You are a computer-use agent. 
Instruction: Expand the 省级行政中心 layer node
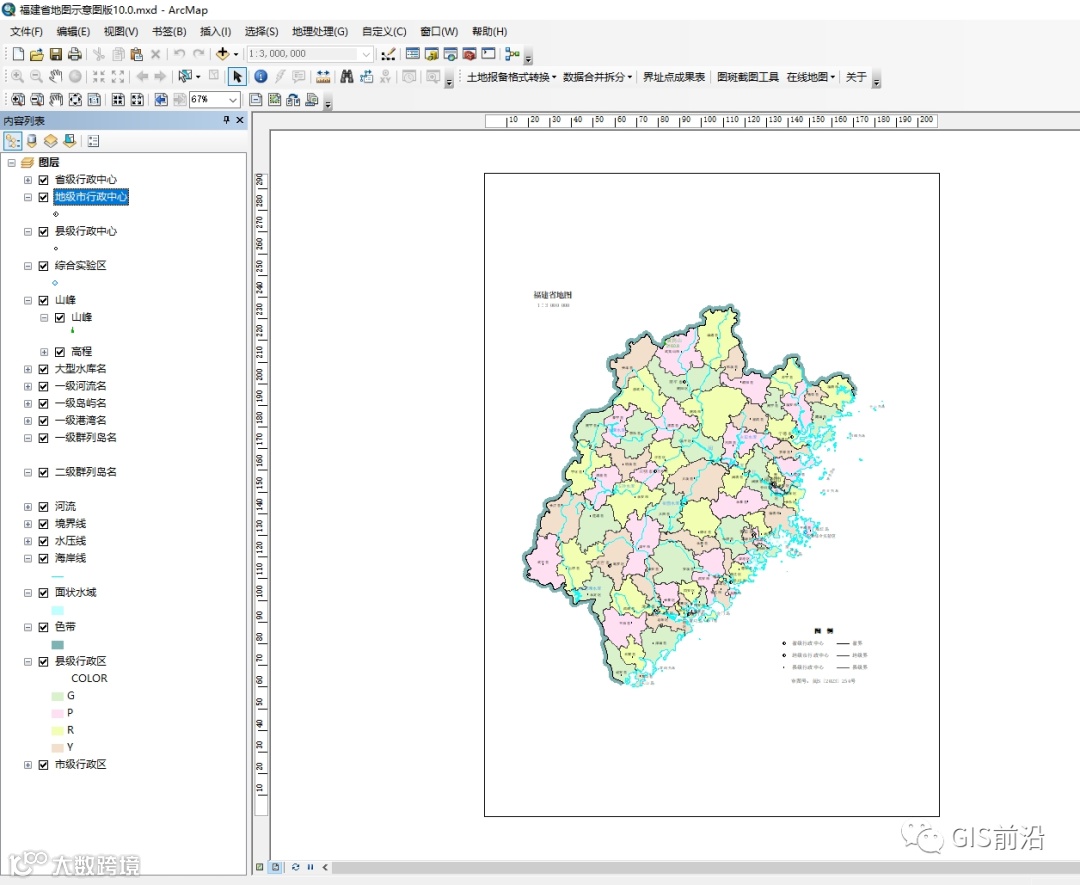(x=28, y=180)
